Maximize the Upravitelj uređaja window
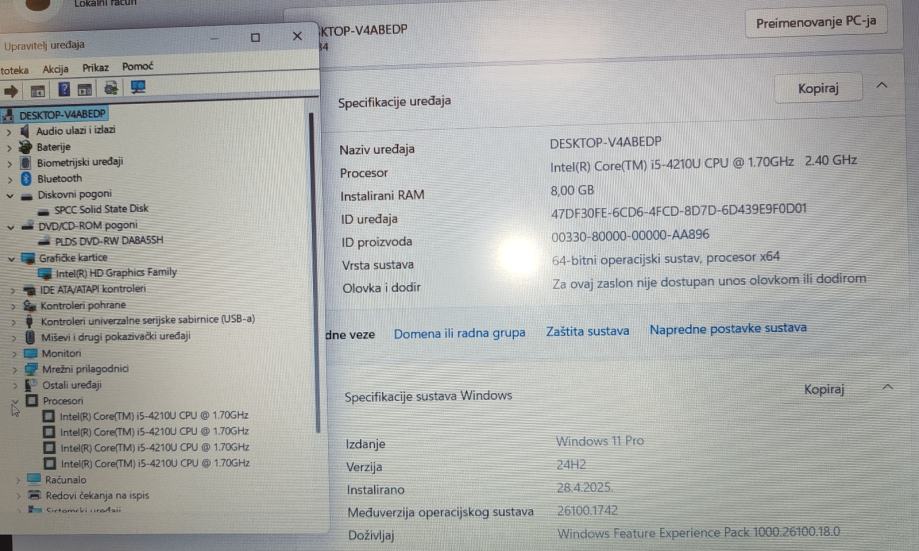The width and height of the screenshot is (919, 551). [x=255, y=38]
